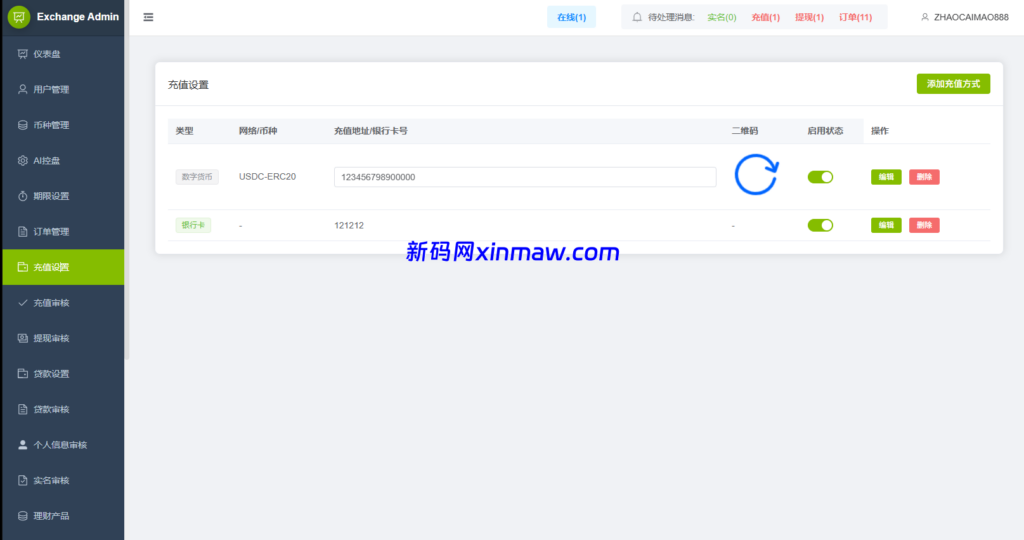Viewport: 1024px width, 540px height.
Task: Click the 期限设置 timer icon in sidebar
Action: (x=23, y=196)
